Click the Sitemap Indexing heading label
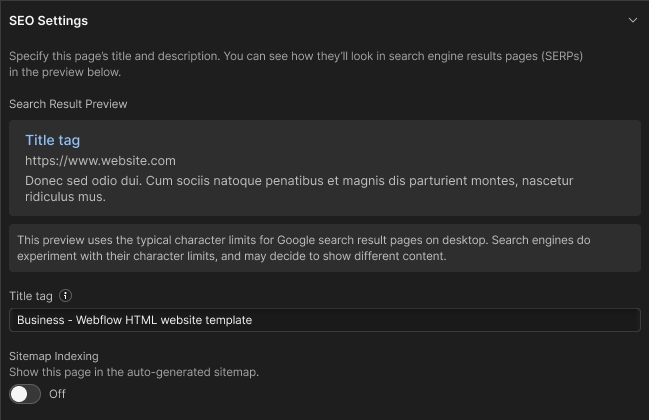This screenshot has height=420, width=657. tap(53, 356)
